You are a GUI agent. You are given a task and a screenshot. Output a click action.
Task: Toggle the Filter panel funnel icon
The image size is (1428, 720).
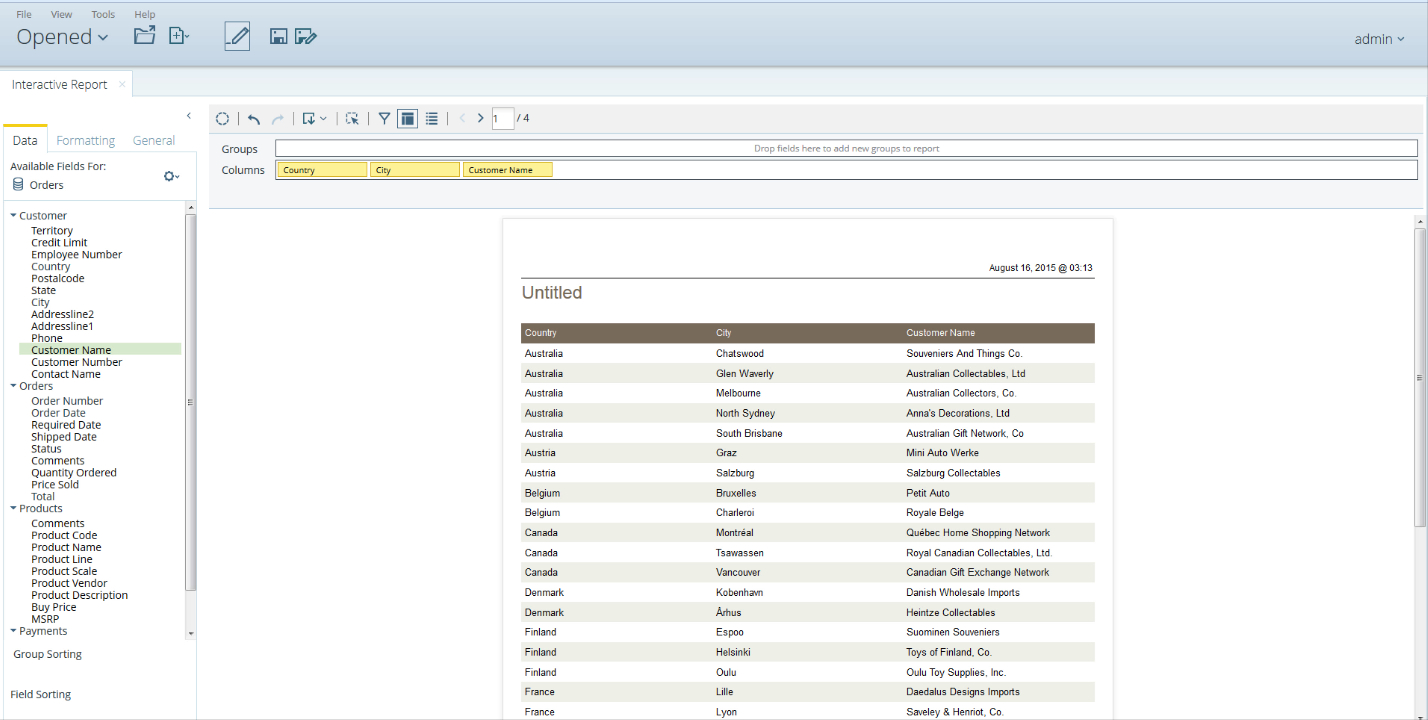pyautogui.click(x=384, y=119)
